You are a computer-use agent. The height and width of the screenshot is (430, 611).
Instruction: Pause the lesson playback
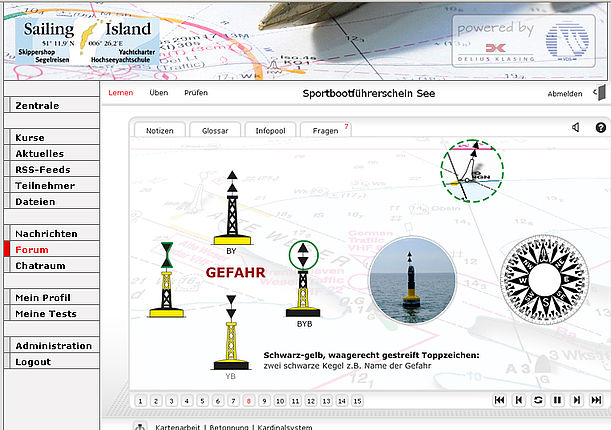[557, 400]
